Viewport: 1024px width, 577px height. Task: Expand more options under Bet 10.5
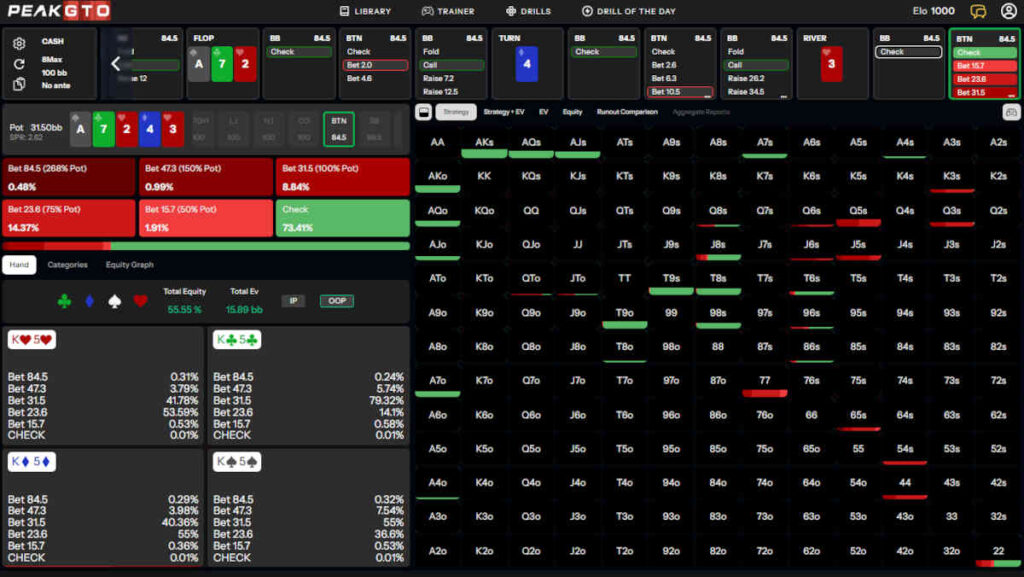tap(707, 96)
